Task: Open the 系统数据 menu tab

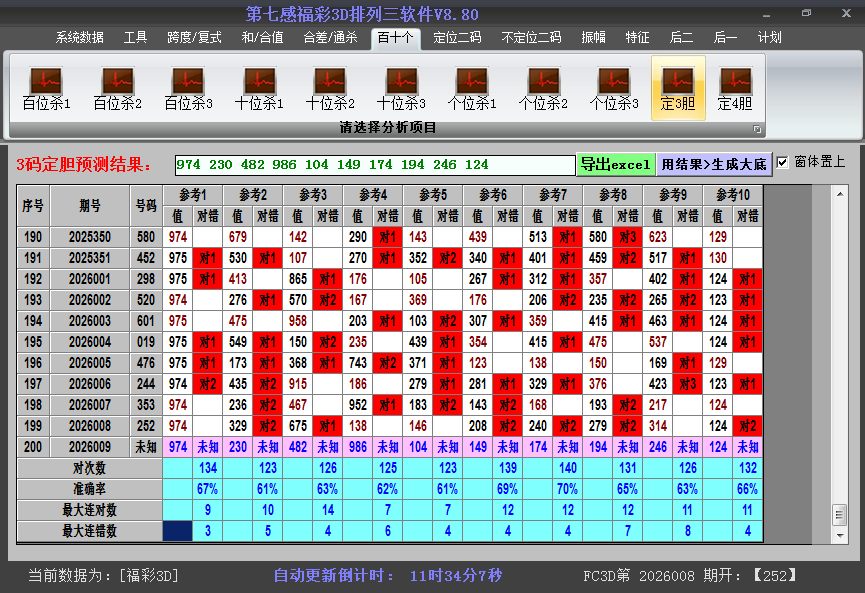Action: point(79,37)
